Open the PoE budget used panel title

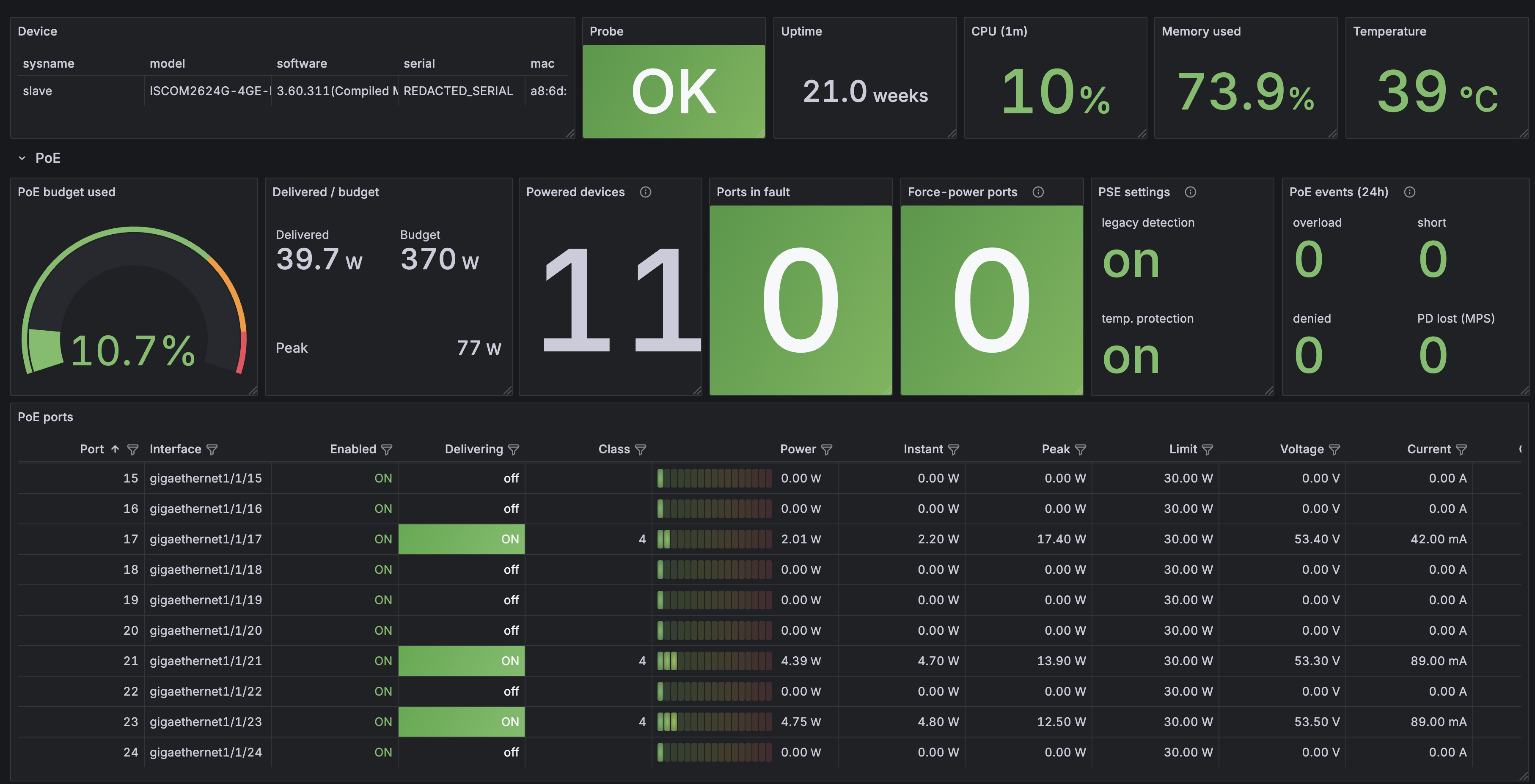66,192
